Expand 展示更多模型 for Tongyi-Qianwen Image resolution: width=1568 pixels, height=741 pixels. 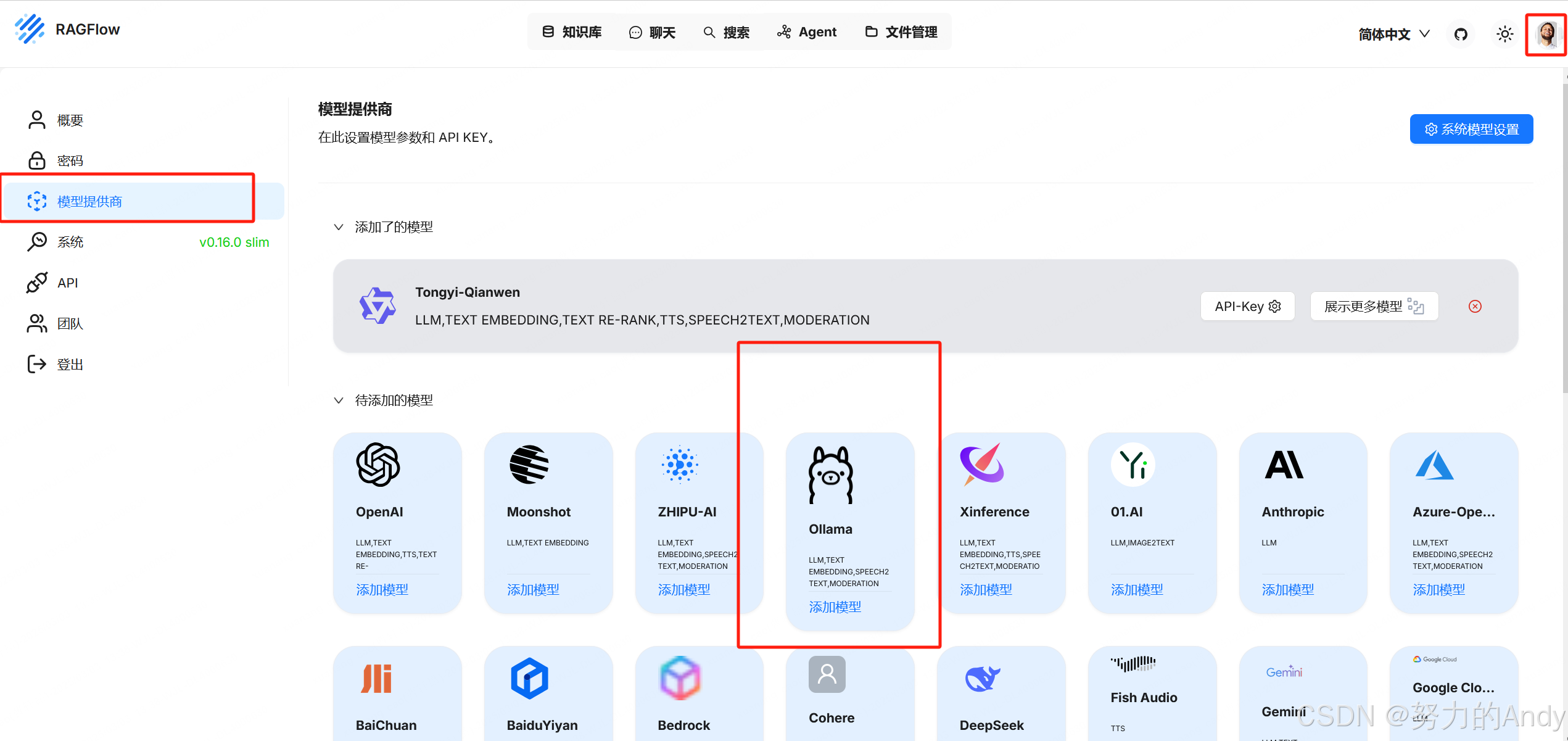point(1374,306)
